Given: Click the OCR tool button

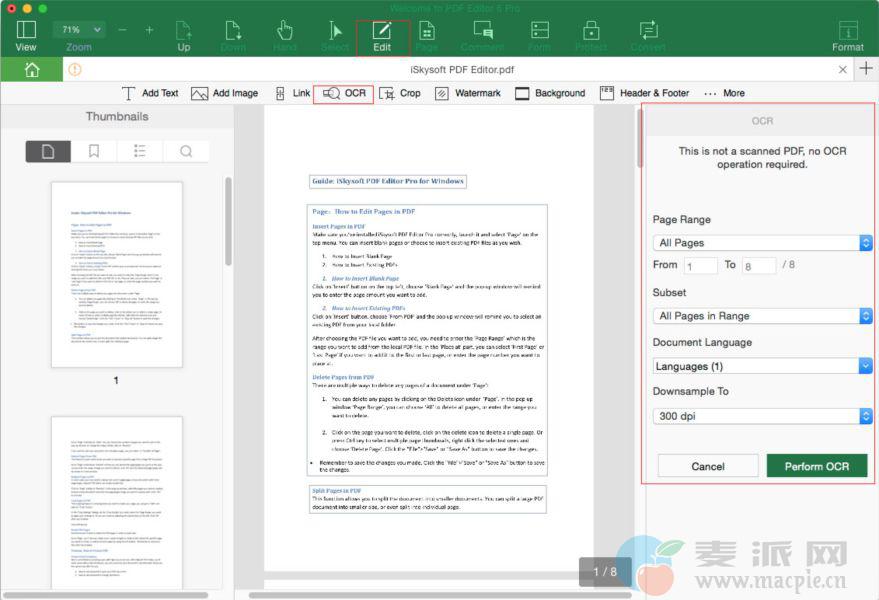Looking at the screenshot, I should [x=344, y=93].
